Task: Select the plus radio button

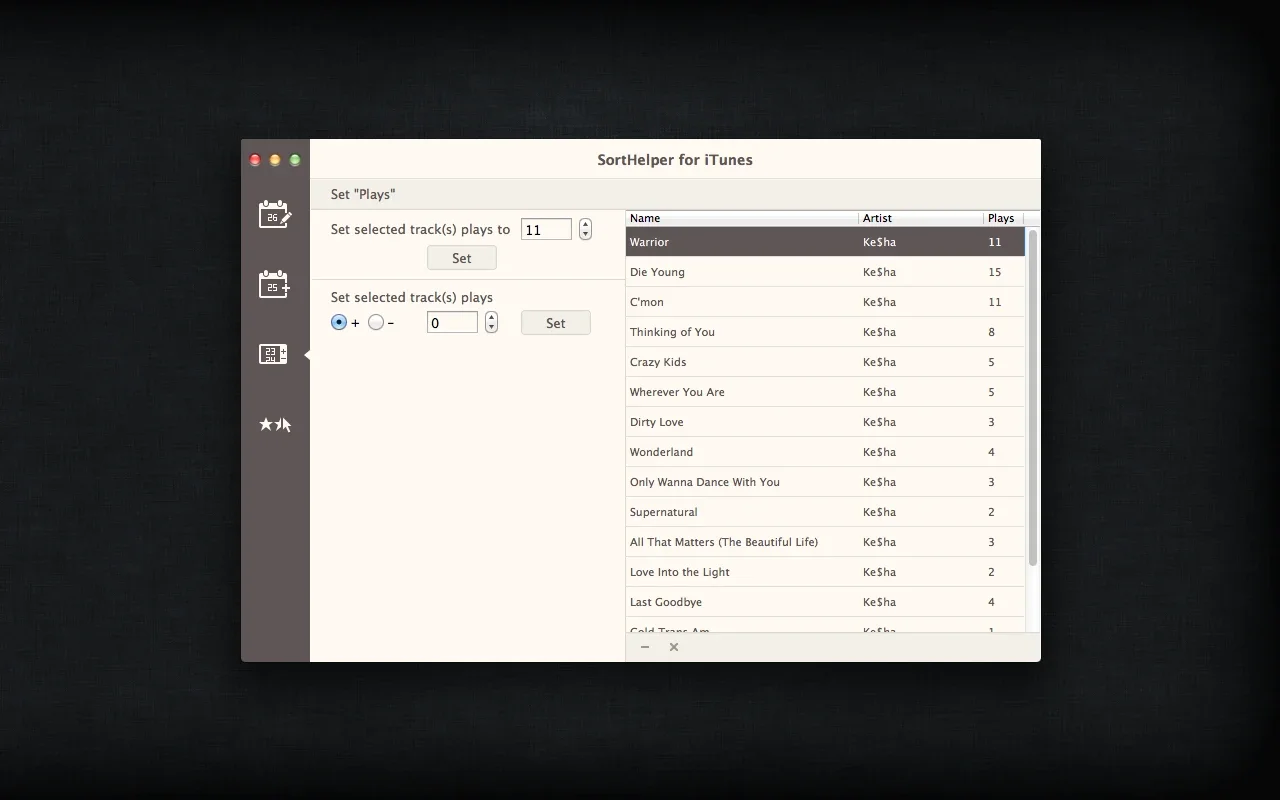Action: (x=339, y=322)
